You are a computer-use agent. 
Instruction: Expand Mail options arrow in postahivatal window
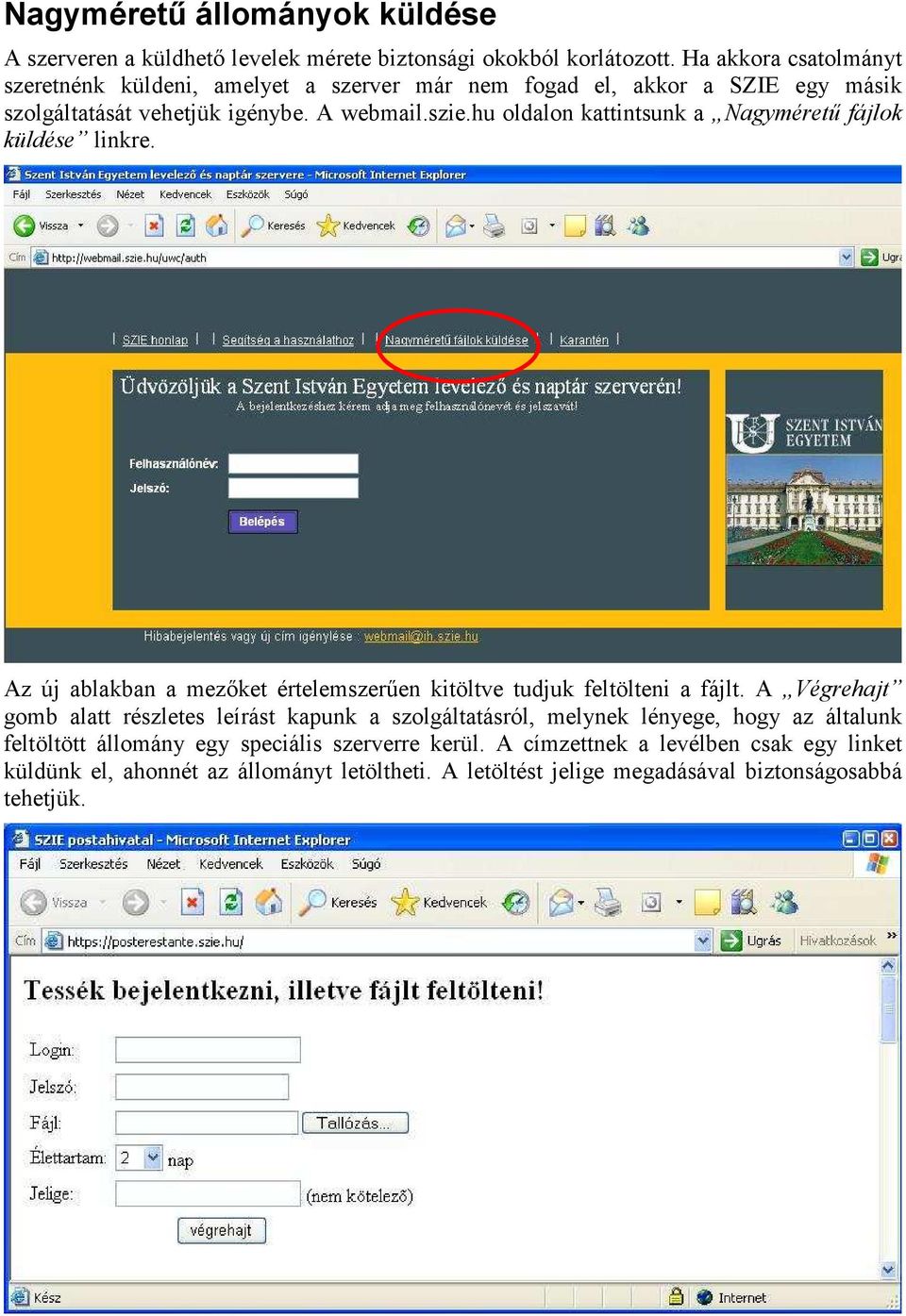pos(581,902)
